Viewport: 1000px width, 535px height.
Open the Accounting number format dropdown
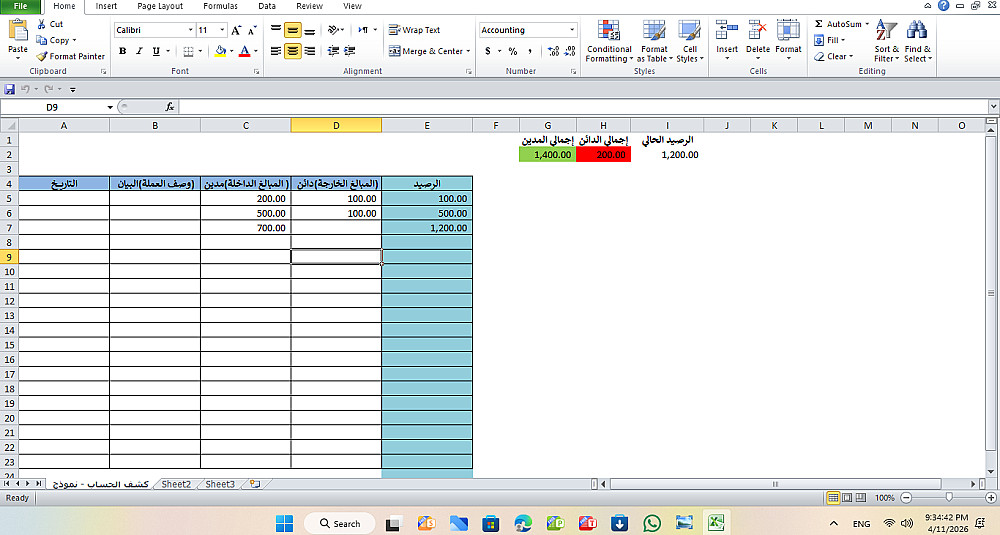[x=572, y=30]
